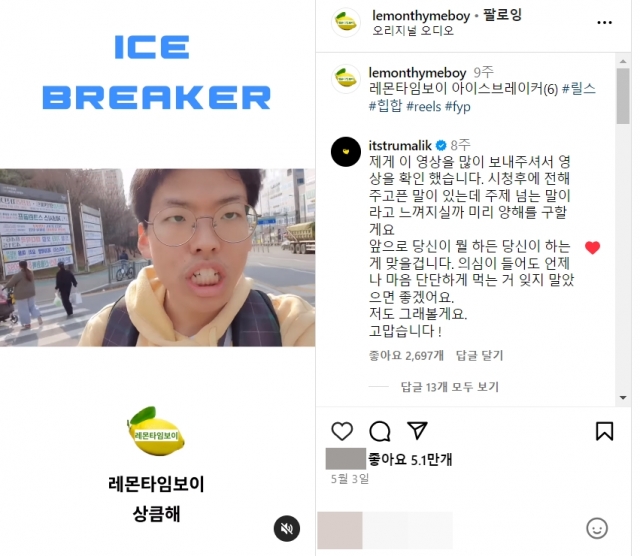Expand all 13 replies under the comment
Screen dimensions: 640x556
tap(449, 387)
